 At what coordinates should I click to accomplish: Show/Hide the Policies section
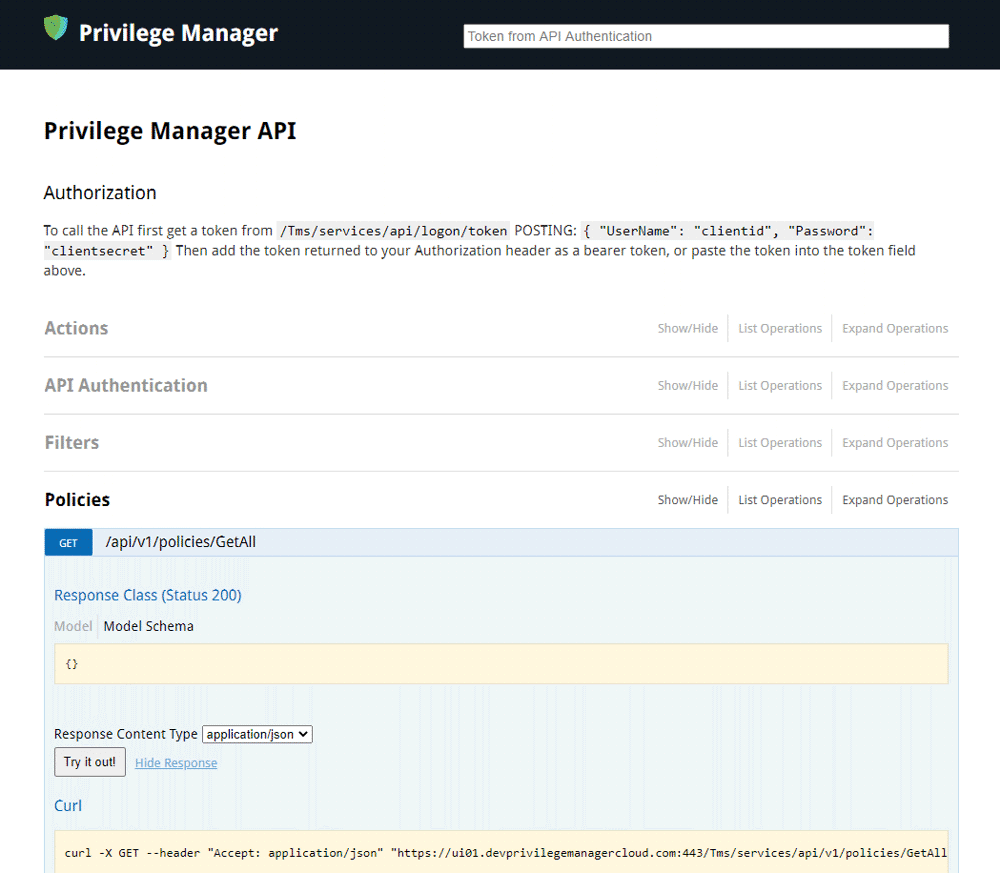click(688, 499)
